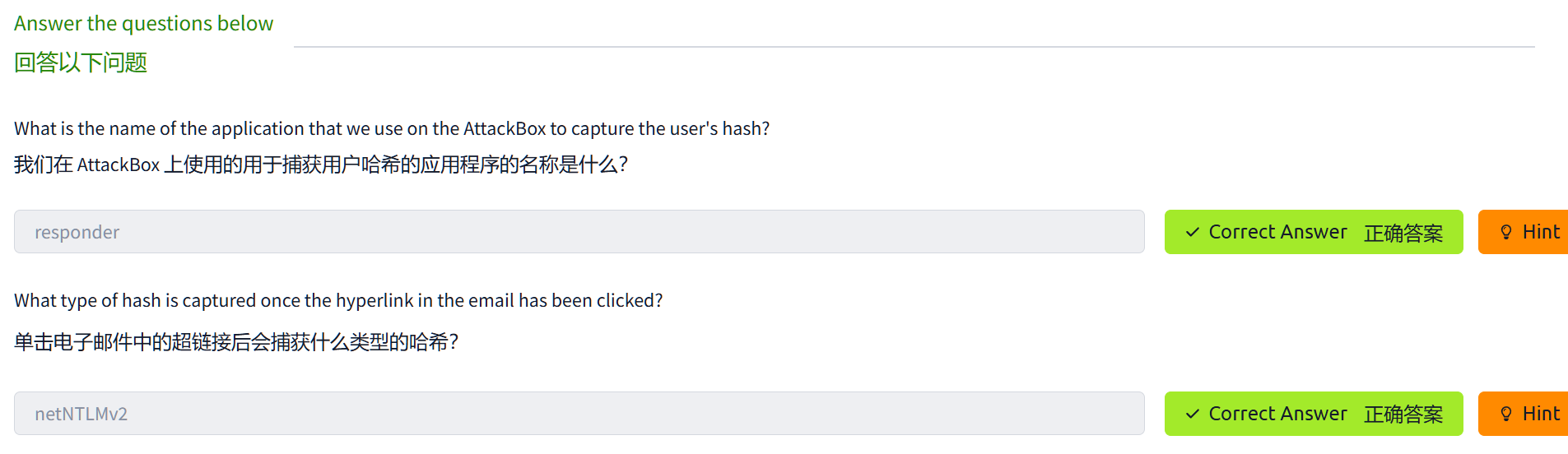Click '正确答案' label in the first green button
1568x454 pixels.
click(x=1403, y=233)
